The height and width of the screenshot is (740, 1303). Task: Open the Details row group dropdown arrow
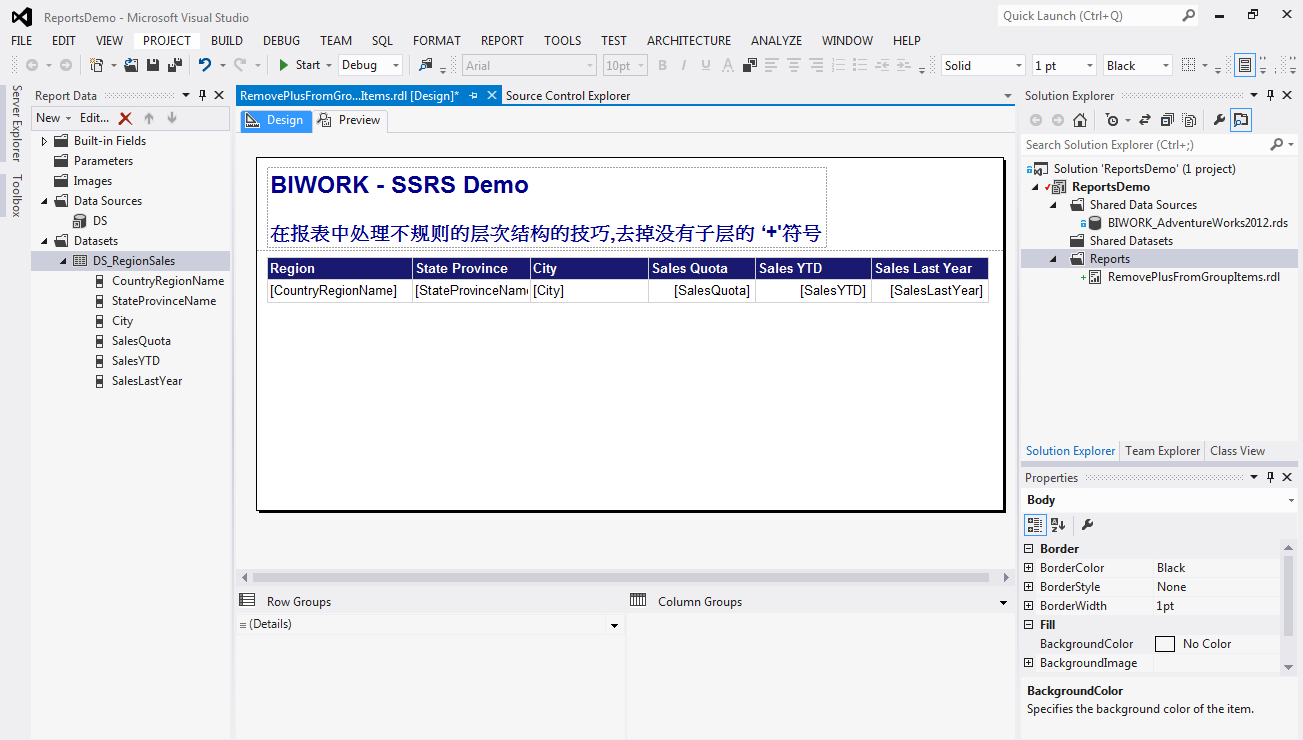(615, 625)
